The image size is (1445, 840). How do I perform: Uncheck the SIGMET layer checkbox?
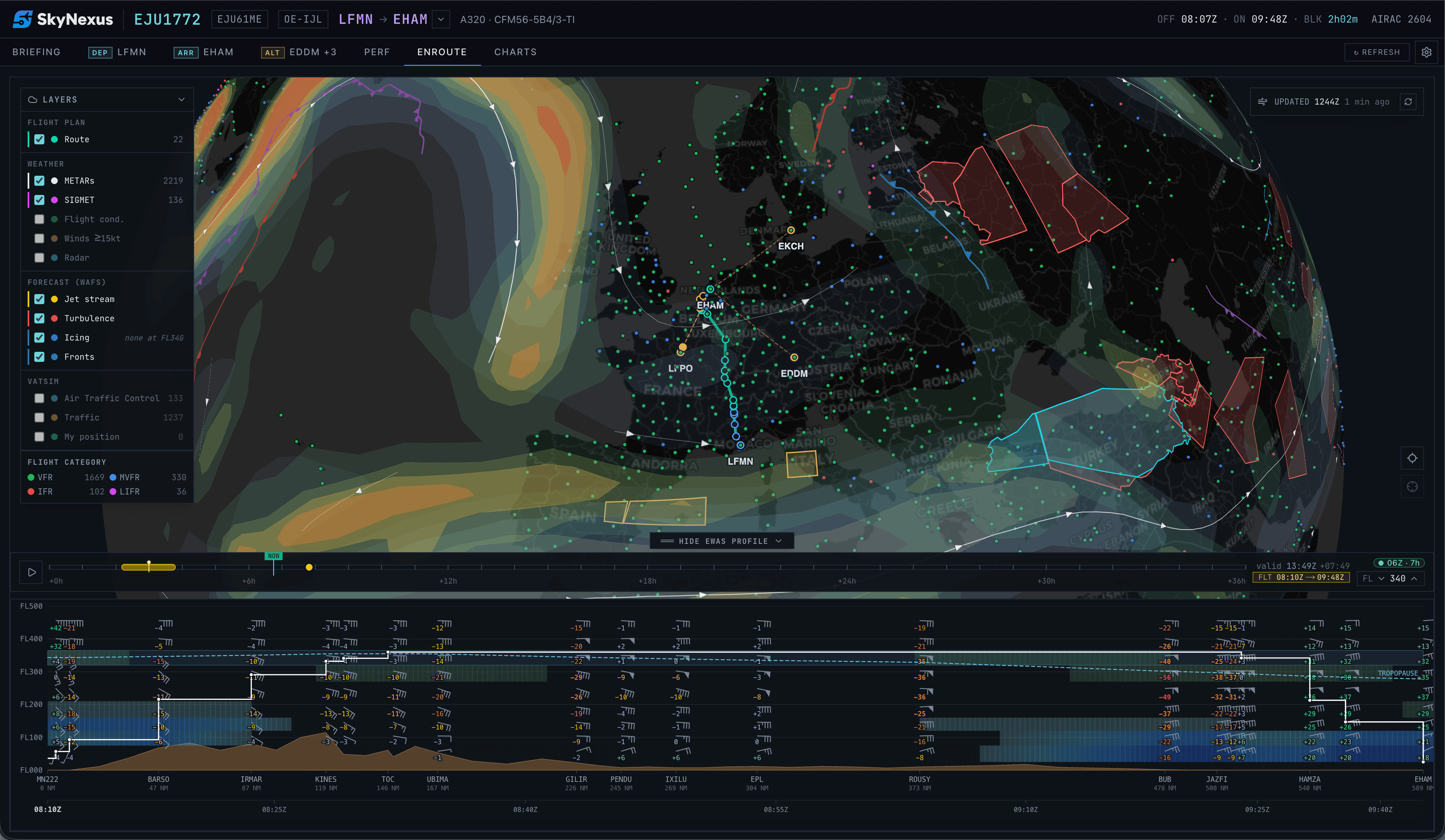point(40,200)
